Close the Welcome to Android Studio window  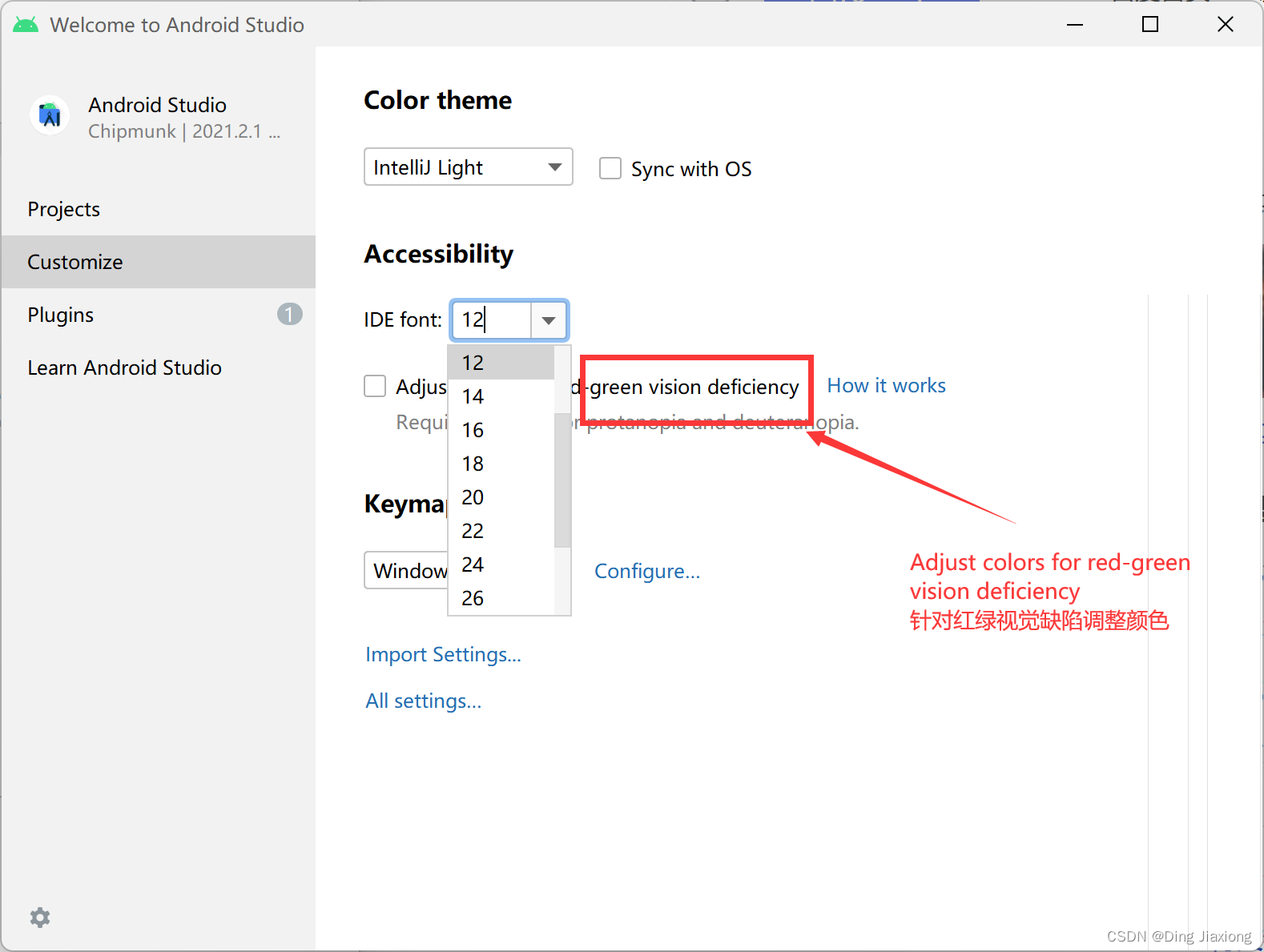coord(1226,25)
